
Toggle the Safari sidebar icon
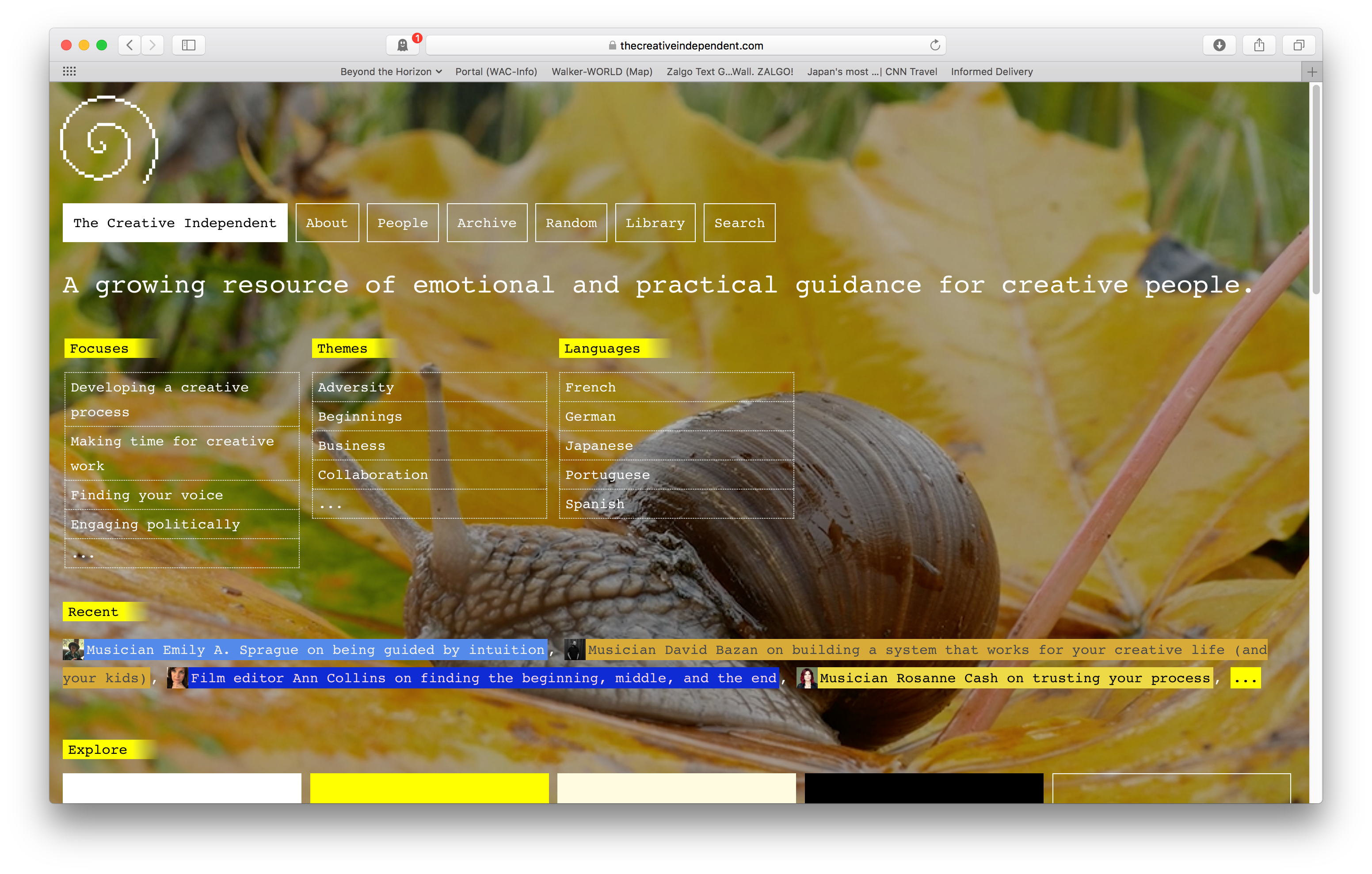[x=189, y=45]
